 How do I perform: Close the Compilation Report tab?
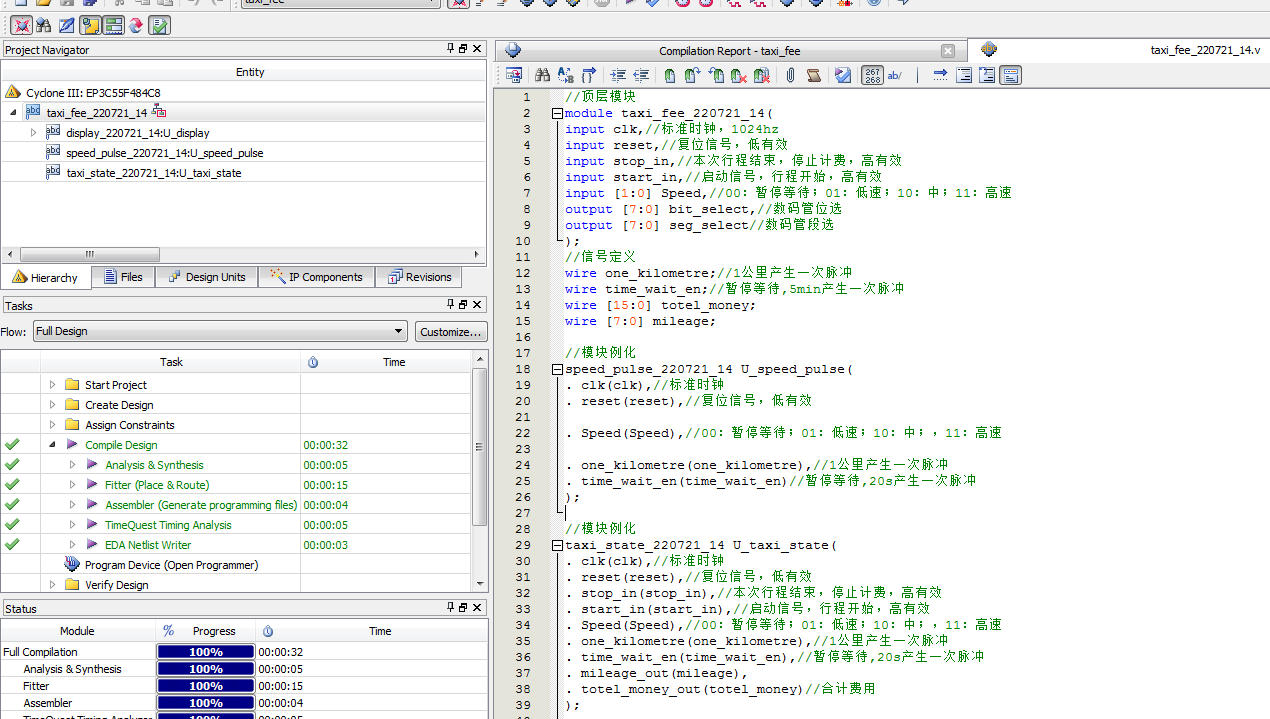[x=947, y=51]
